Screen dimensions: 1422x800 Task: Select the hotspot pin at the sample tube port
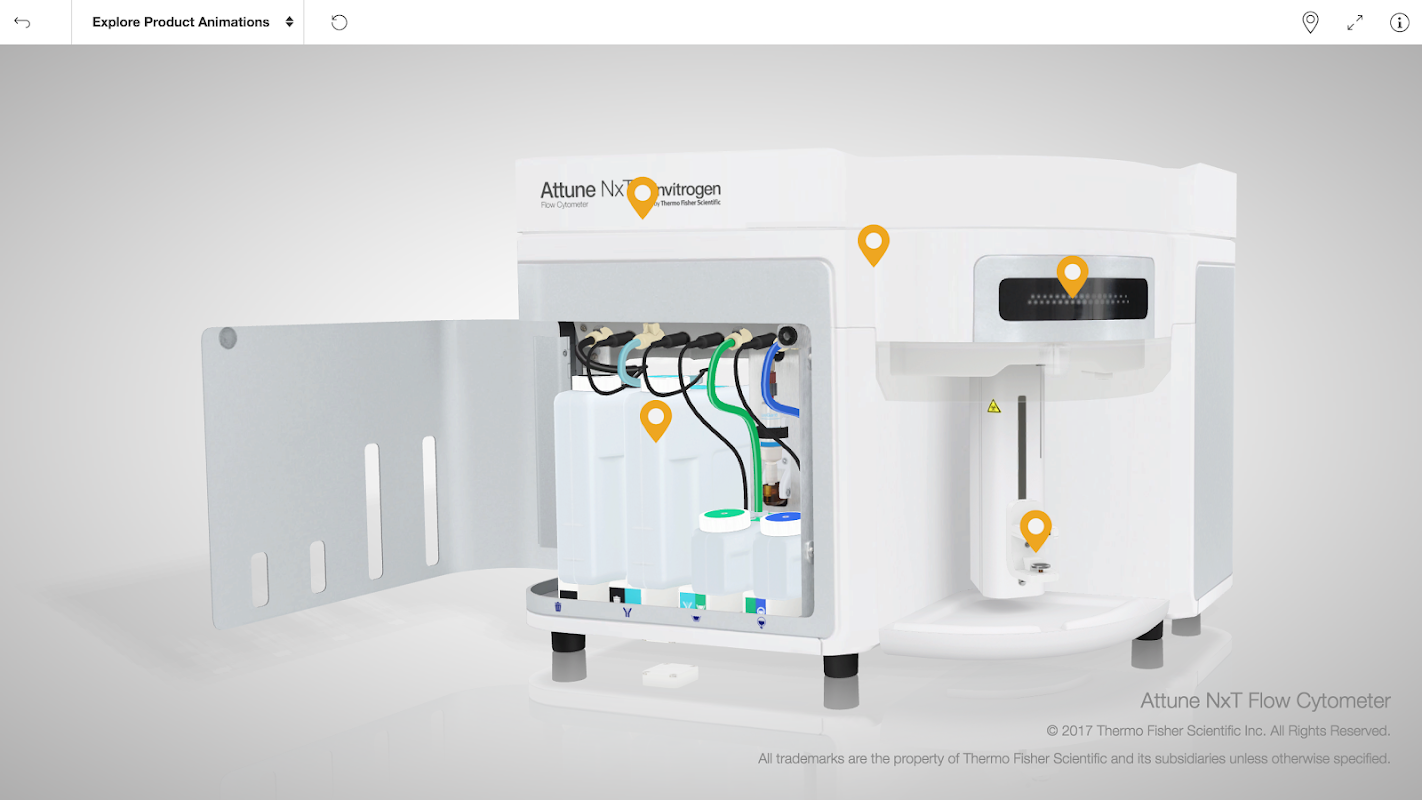click(x=1036, y=530)
